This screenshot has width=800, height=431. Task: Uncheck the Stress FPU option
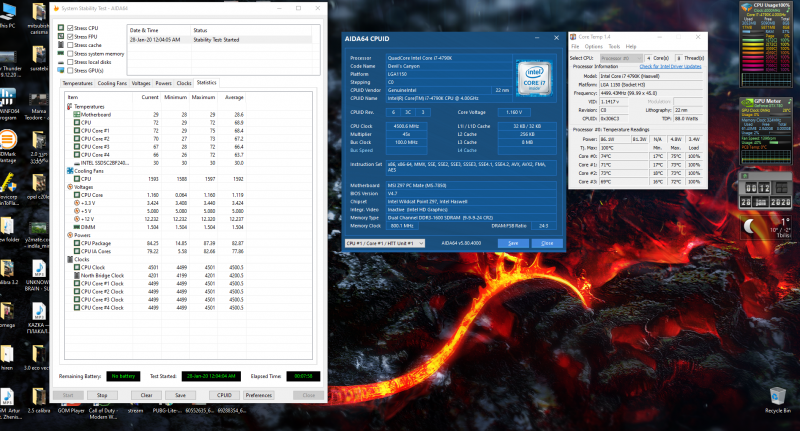pyautogui.click(x=70, y=37)
